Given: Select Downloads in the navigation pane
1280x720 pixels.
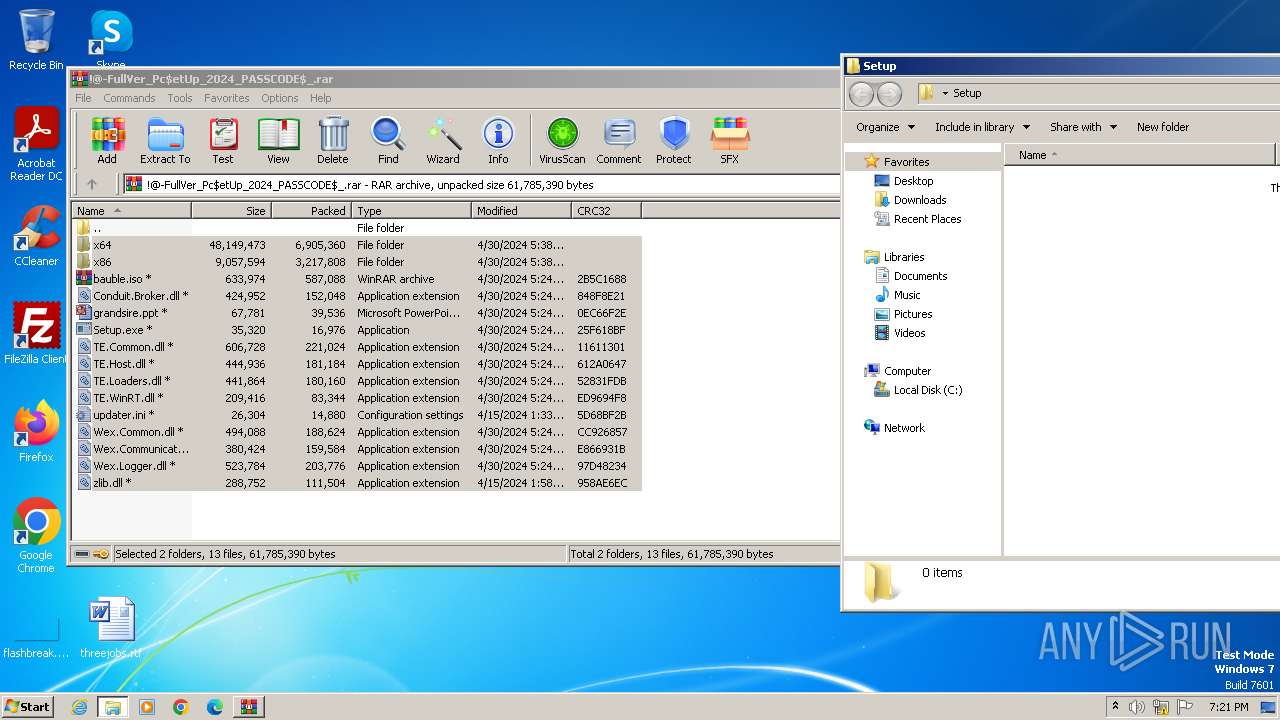Looking at the screenshot, I should click(x=920, y=200).
